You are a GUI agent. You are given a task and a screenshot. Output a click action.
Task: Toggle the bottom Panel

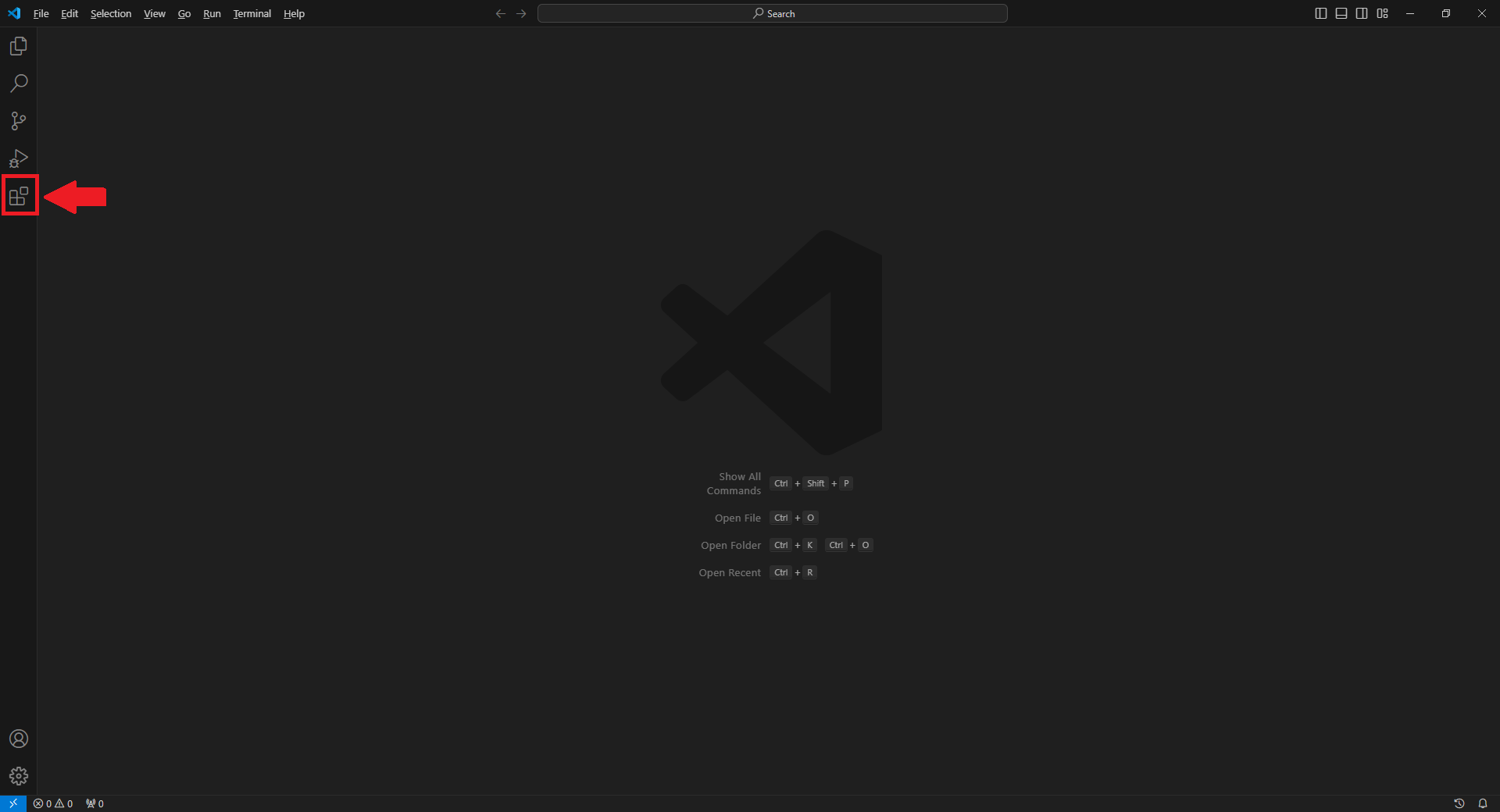click(x=1341, y=13)
